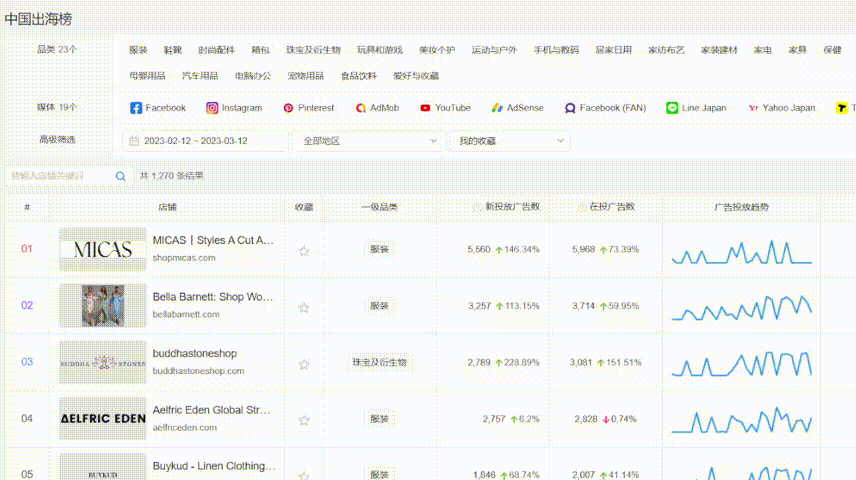Viewport: 856px width, 480px height.
Task: Open the bellabarnett.com link
Action: coord(186,315)
